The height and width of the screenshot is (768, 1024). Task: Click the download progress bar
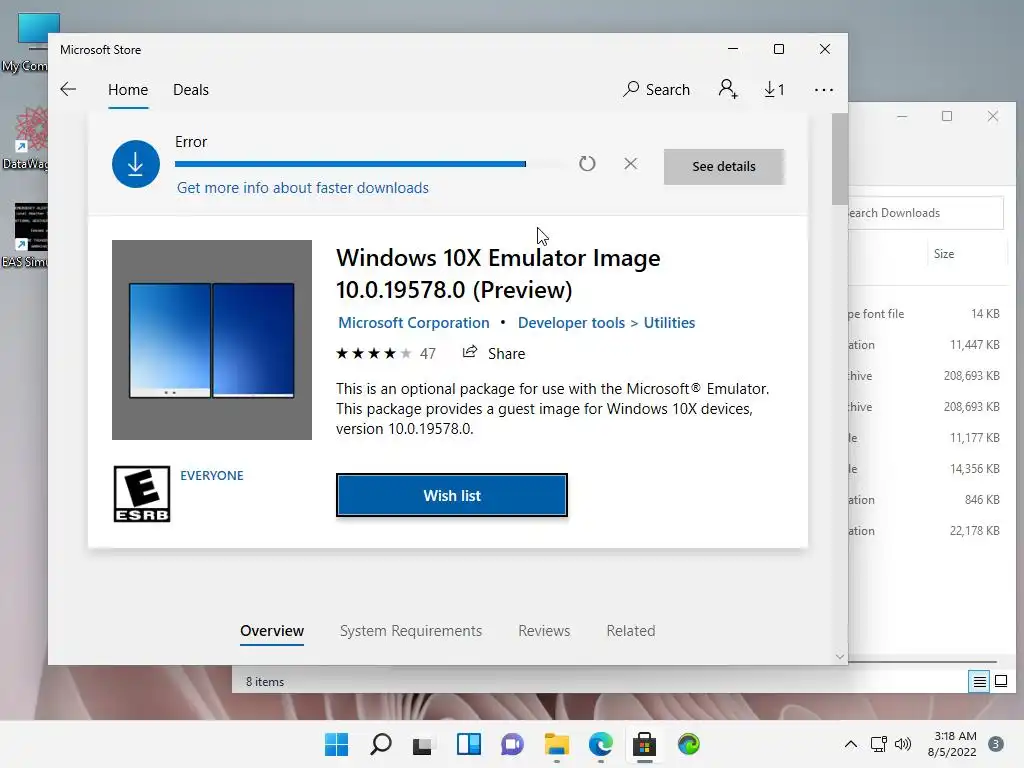tap(370, 164)
